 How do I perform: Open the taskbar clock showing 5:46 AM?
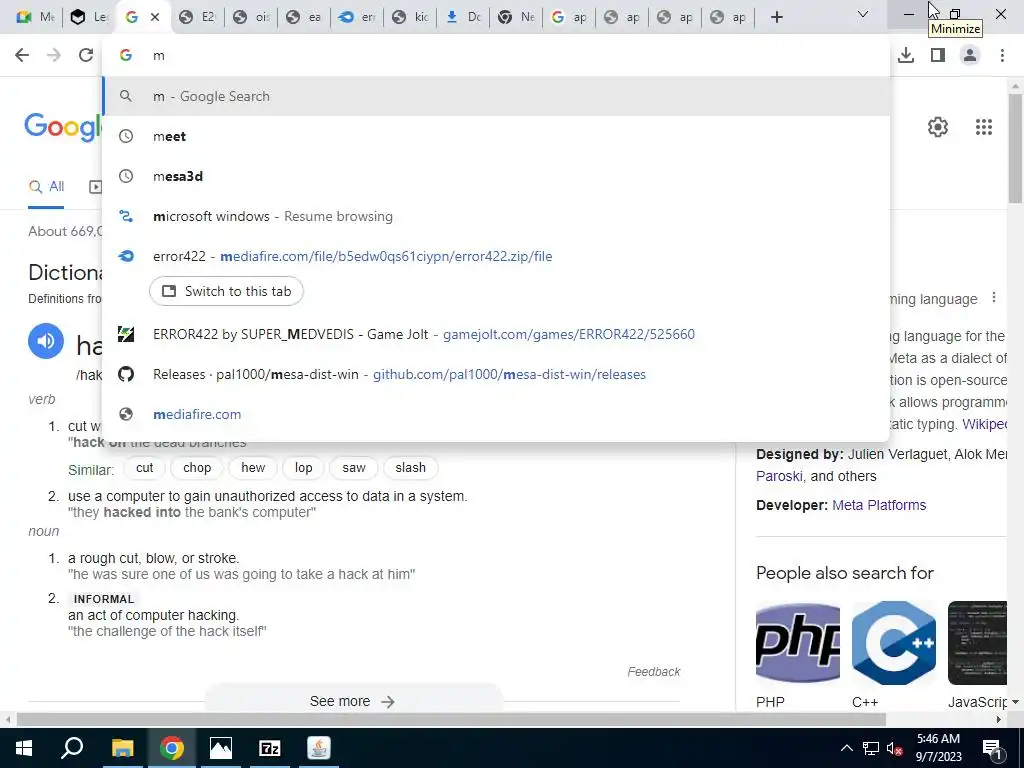[x=938, y=748]
